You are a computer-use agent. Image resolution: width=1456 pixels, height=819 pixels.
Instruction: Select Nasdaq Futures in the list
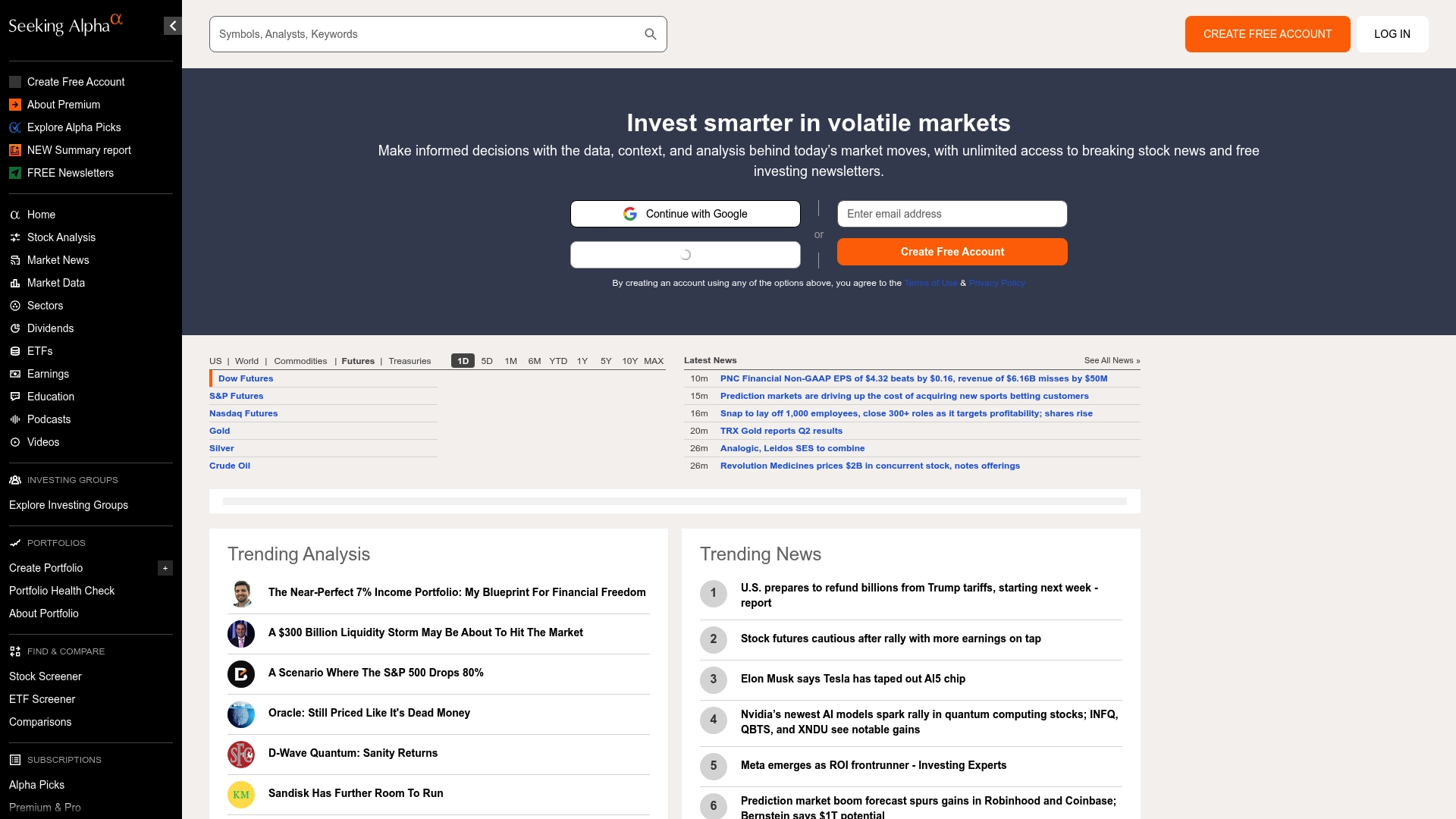243,413
